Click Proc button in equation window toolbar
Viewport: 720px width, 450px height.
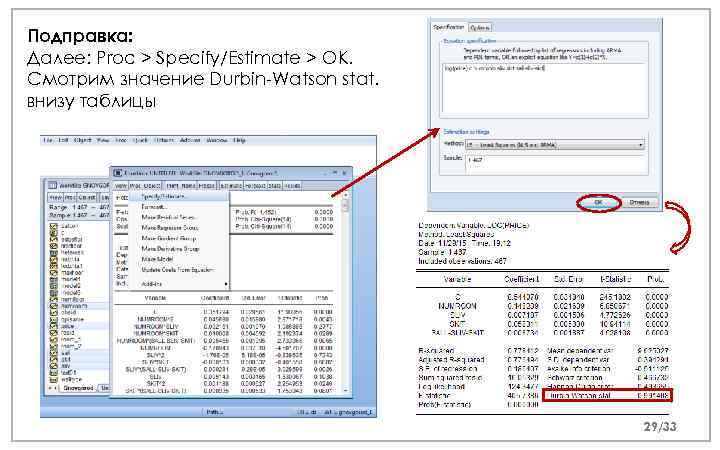click(x=135, y=186)
